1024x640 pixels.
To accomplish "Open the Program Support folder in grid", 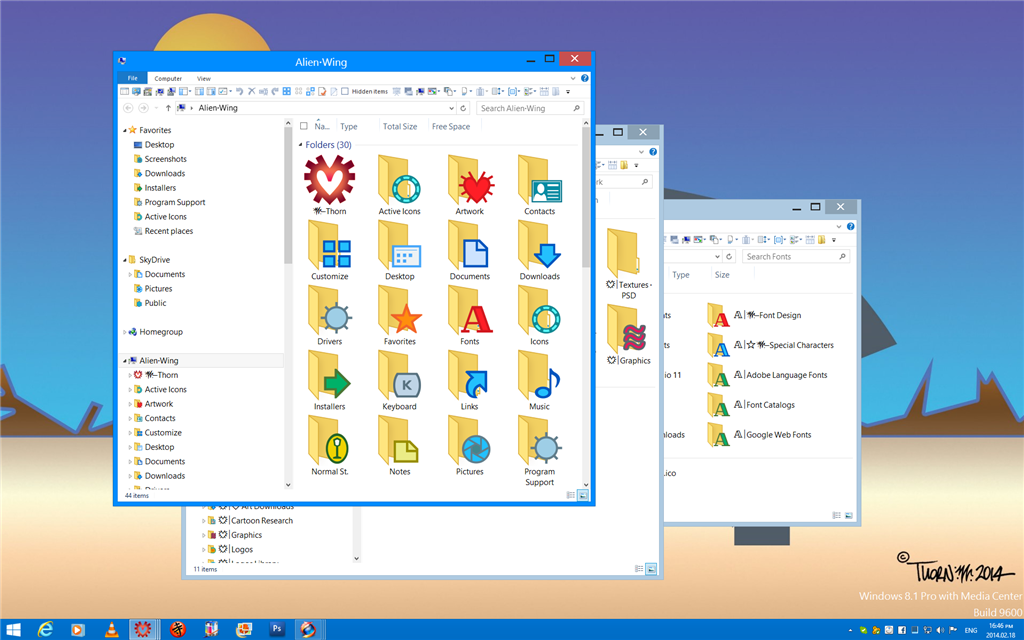I will pos(539,440).
